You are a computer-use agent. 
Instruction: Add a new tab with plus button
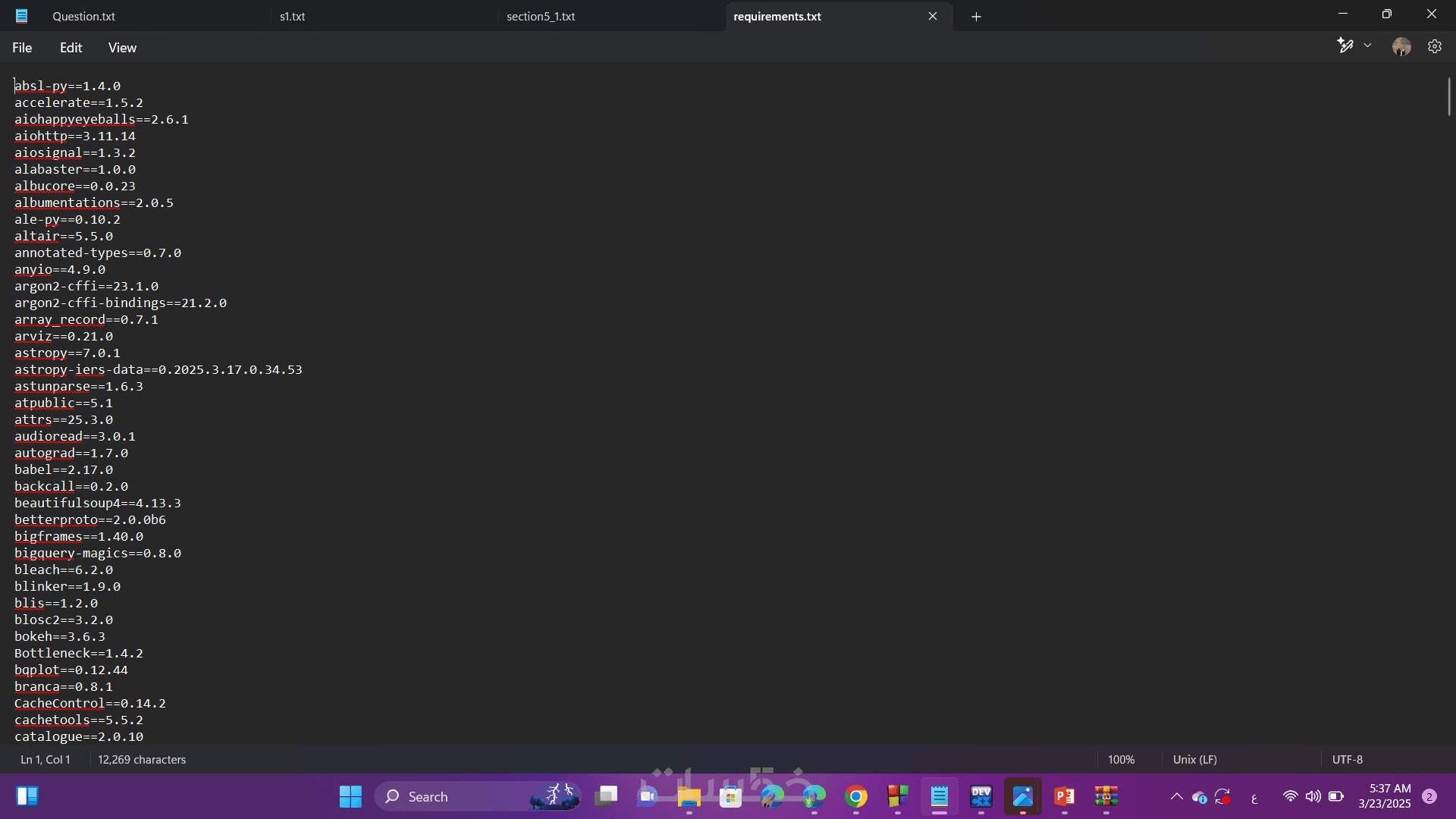point(976,17)
